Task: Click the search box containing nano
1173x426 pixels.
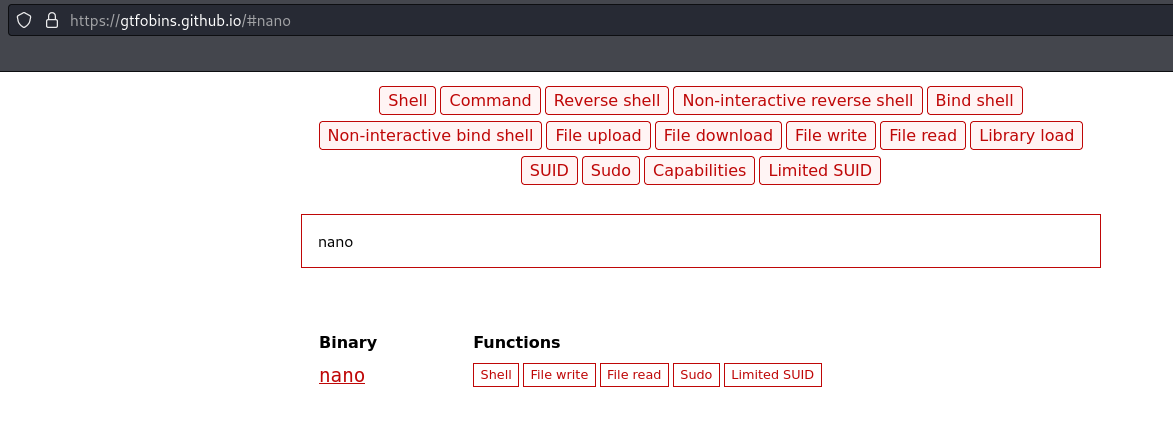Action: (x=700, y=241)
